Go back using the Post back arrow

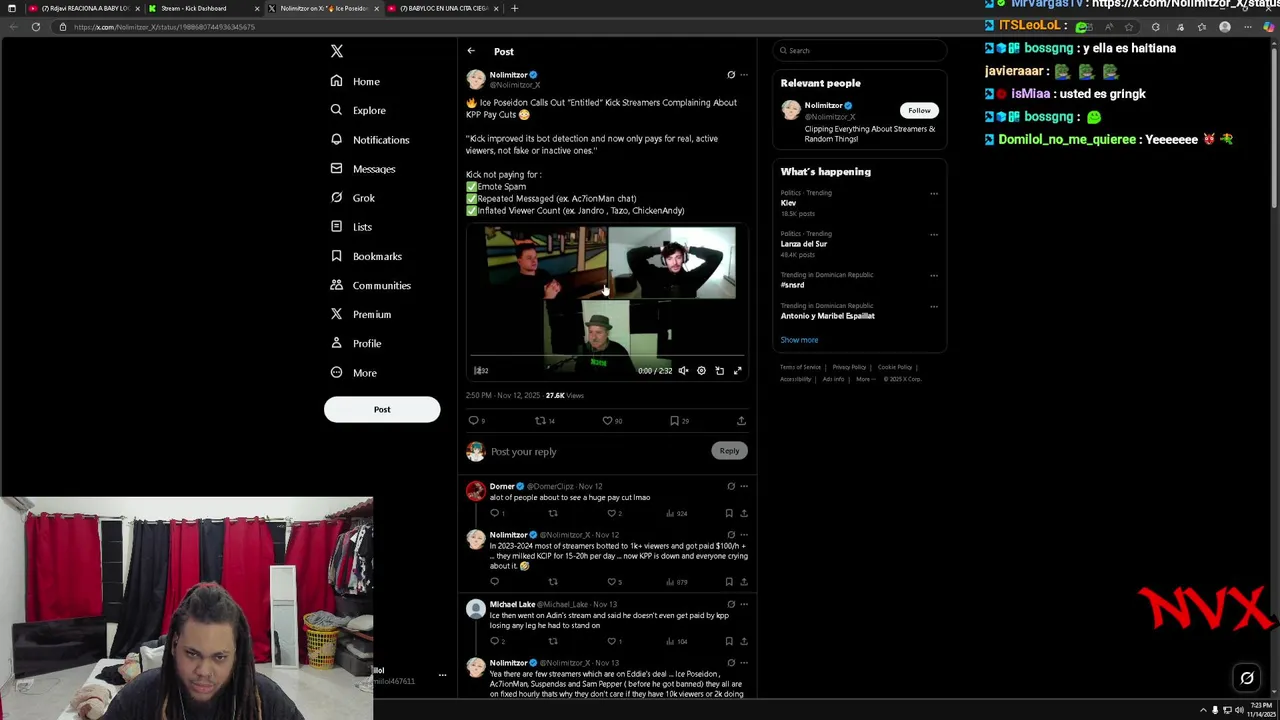(x=471, y=51)
